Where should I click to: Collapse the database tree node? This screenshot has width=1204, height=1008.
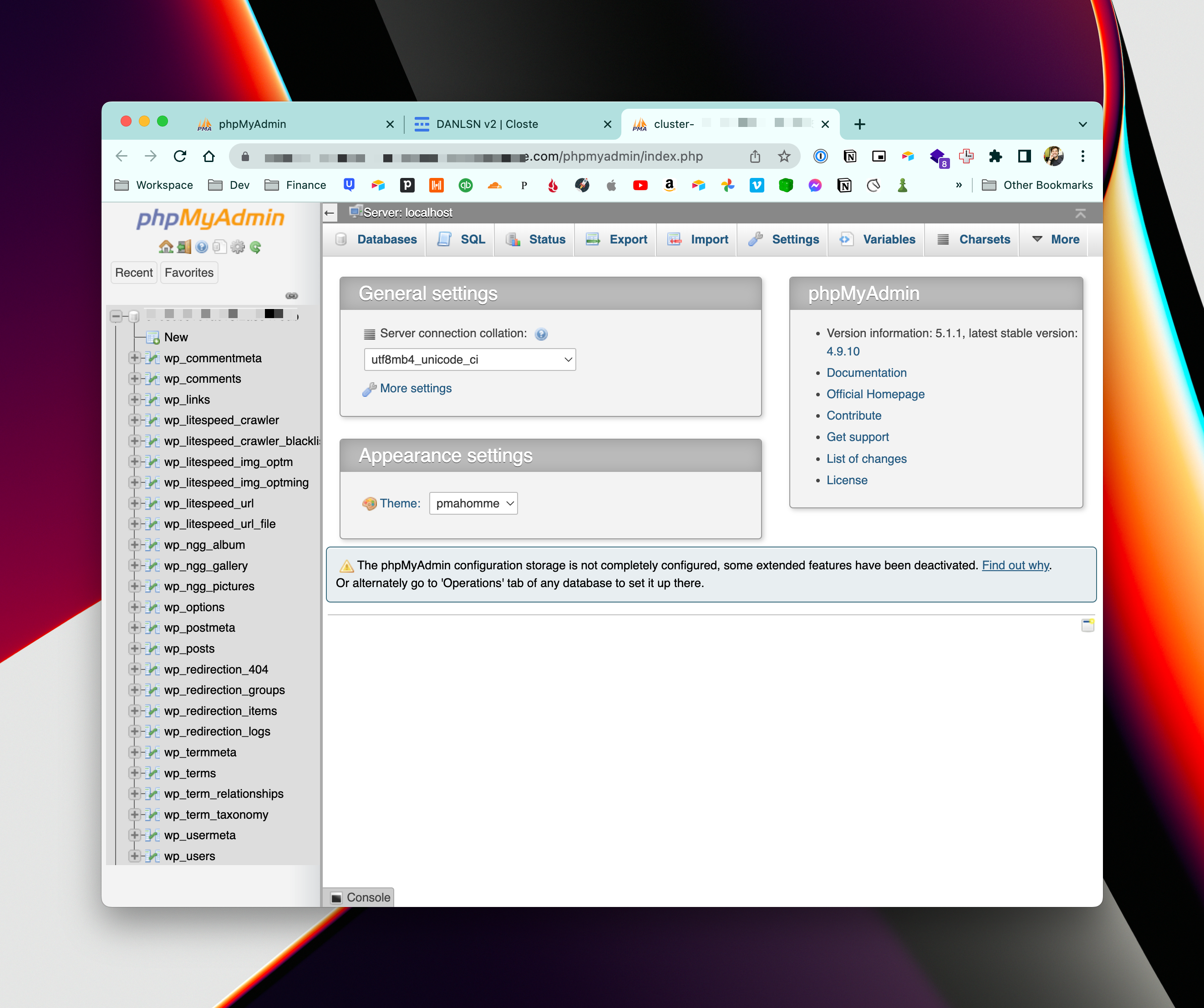[x=117, y=316]
